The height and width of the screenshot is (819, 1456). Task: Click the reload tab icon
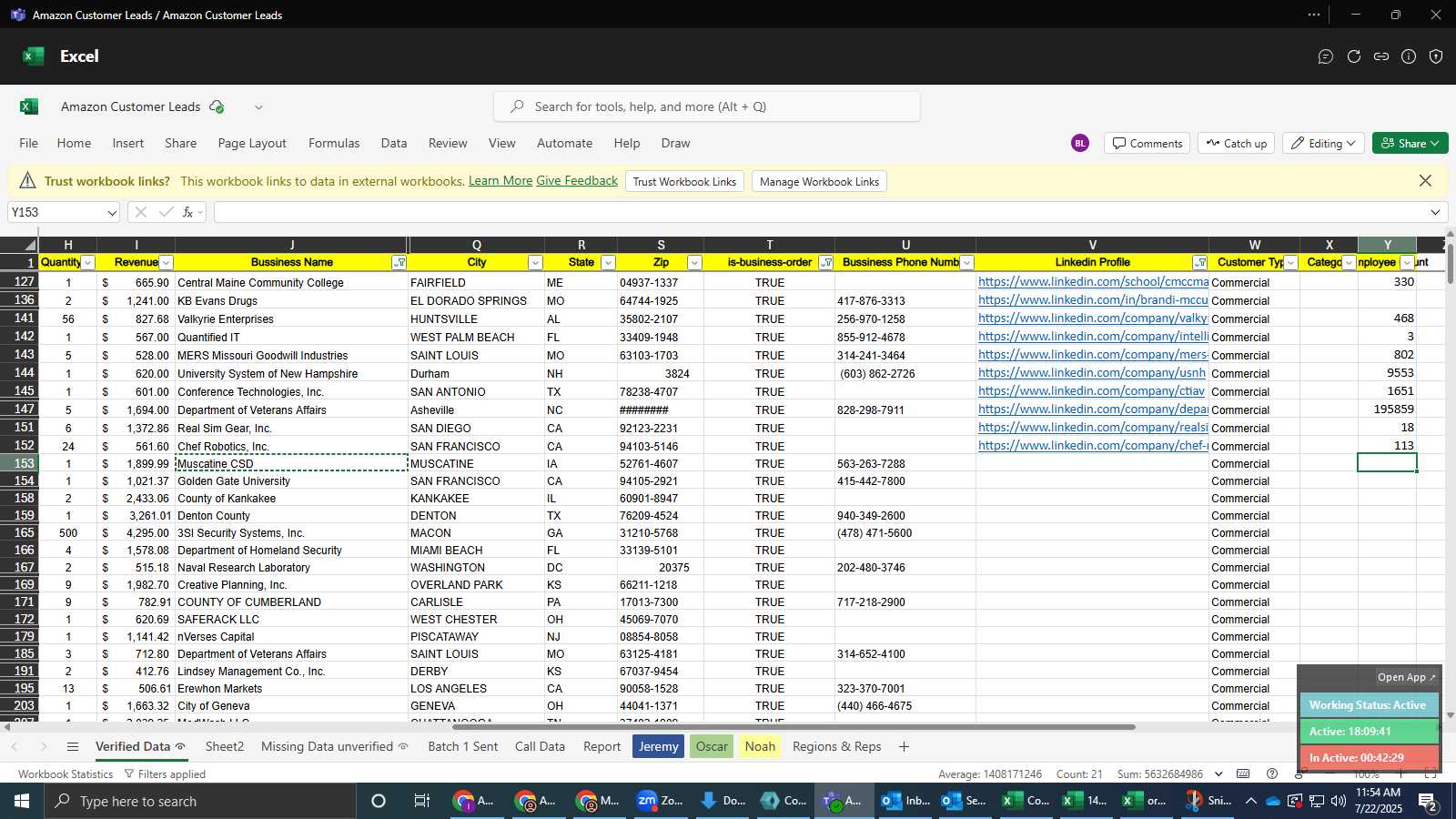coord(1354,56)
